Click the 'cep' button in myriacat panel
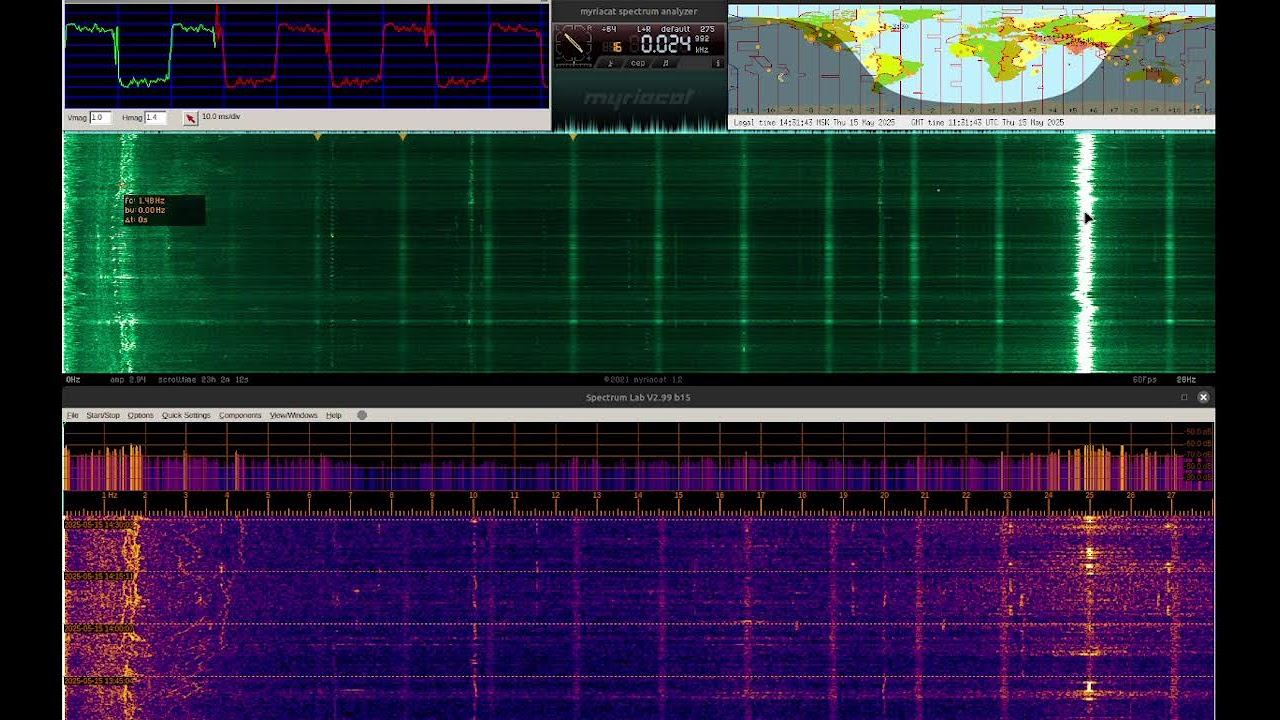Screen dimensions: 1280x720 pyautogui.click(x=638, y=63)
